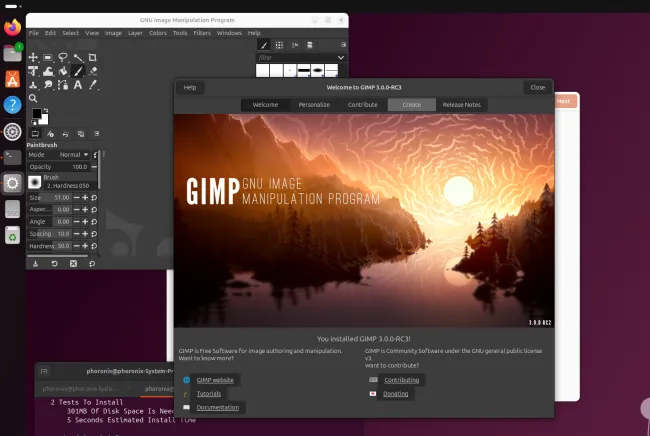Pick the Paintbrush tool
The height and width of the screenshot is (436, 650).
[77, 71]
